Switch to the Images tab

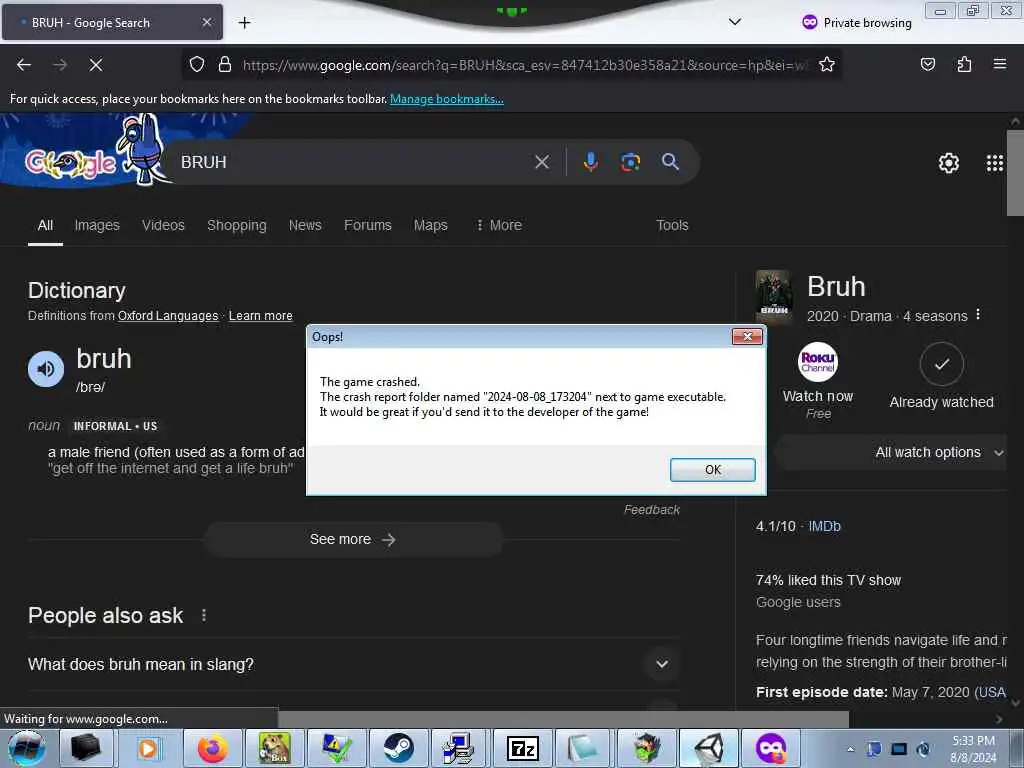click(x=97, y=225)
